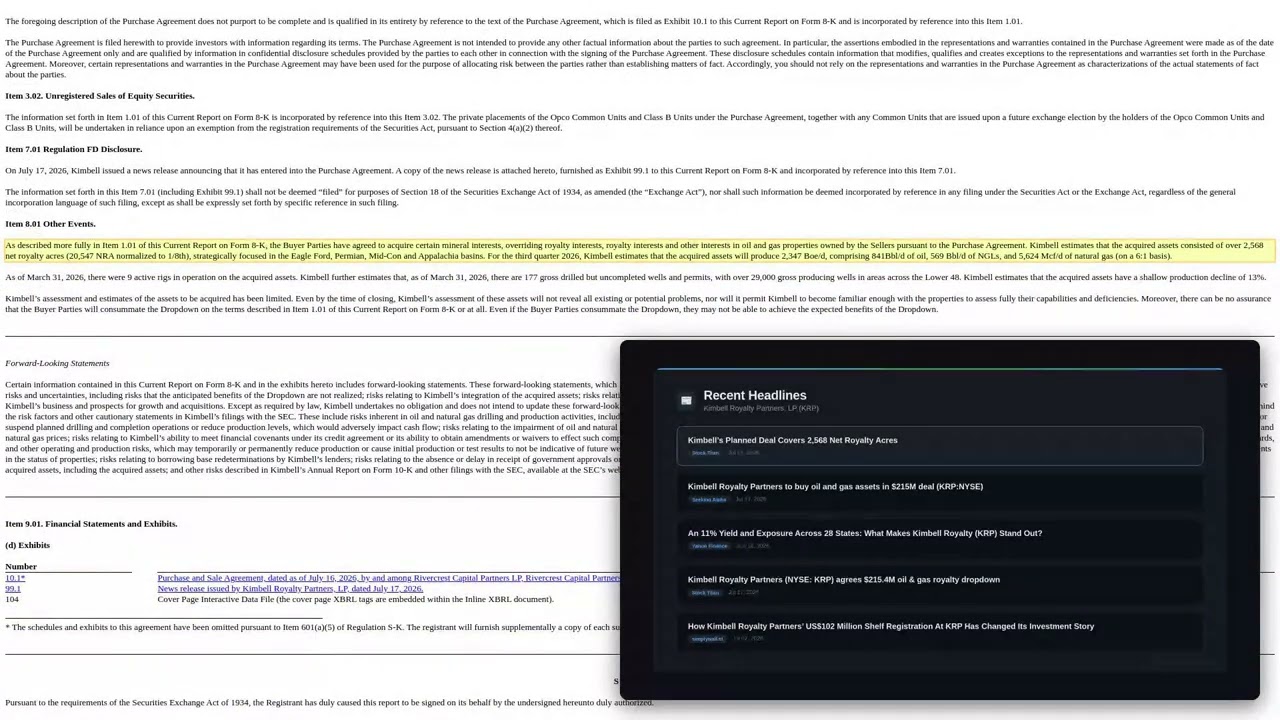
Task: Open exhibit 99.1 link
Action: click(13, 589)
